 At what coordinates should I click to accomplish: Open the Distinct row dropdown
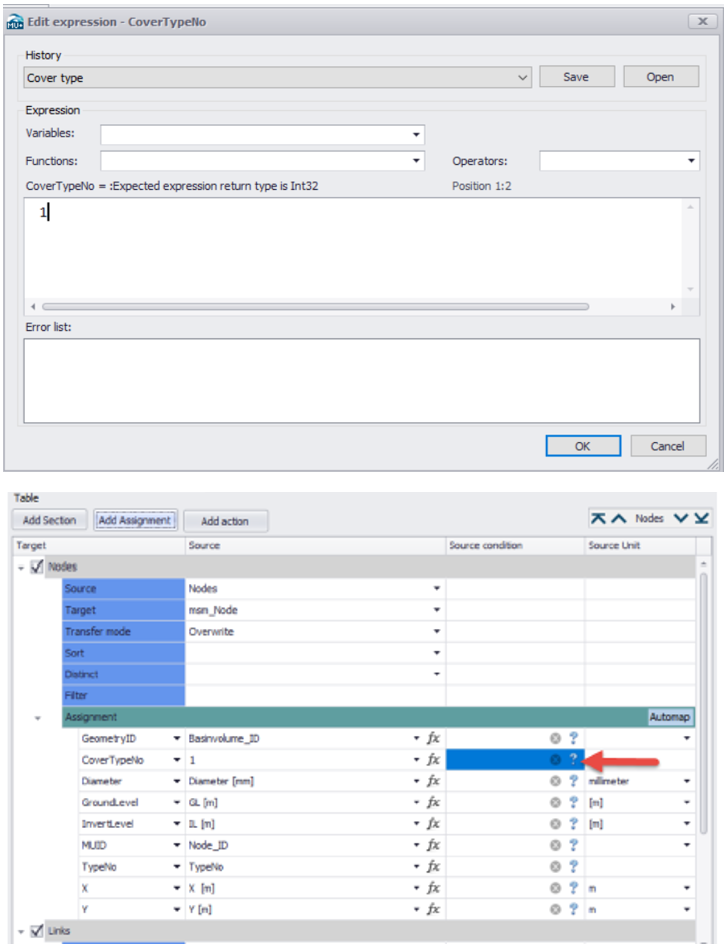437,674
